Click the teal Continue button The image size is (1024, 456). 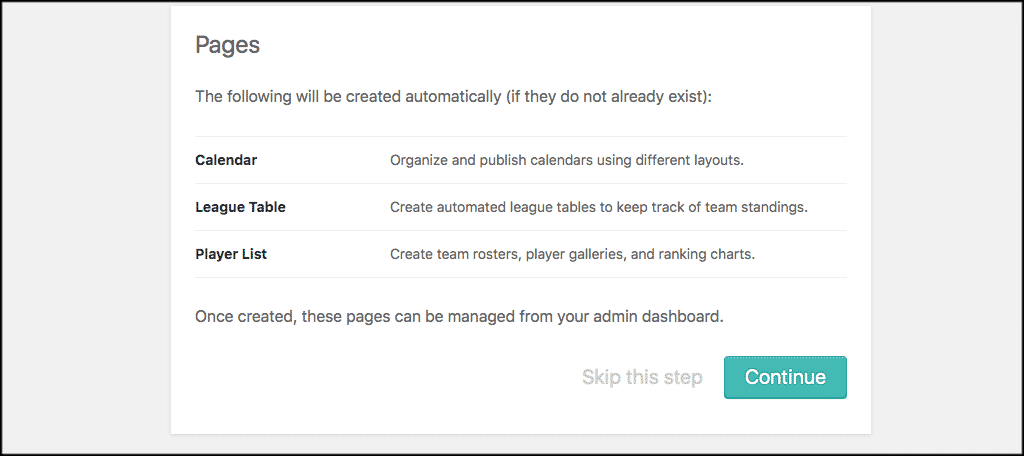click(785, 377)
